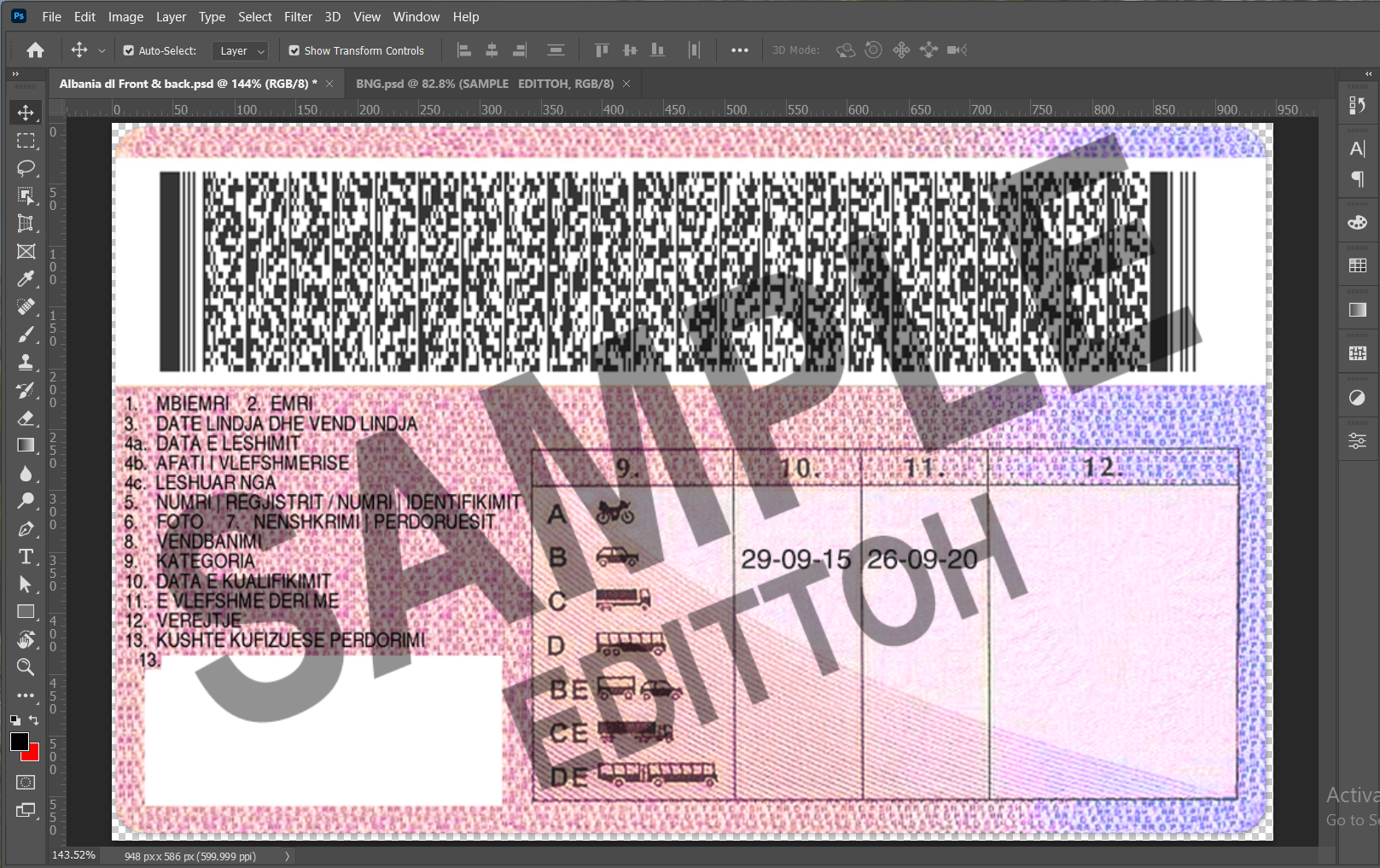Screen dimensions: 1380x868
Task: Collapse the right panel dock arrows
Action: (1369, 74)
